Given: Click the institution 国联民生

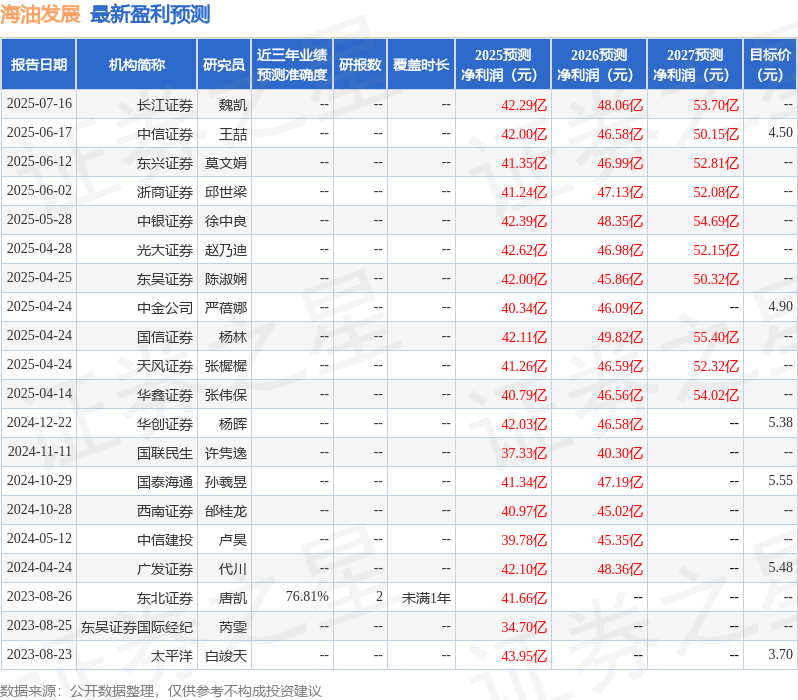Looking at the screenshot, I should click(x=165, y=454).
